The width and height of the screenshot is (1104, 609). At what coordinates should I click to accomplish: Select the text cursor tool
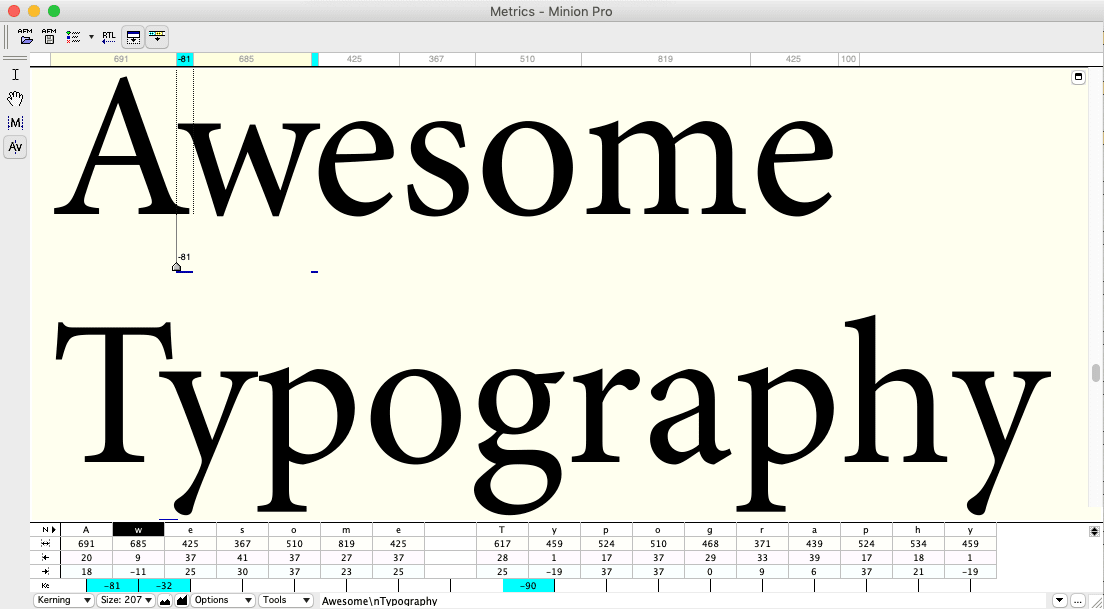(x=15, y=75)
